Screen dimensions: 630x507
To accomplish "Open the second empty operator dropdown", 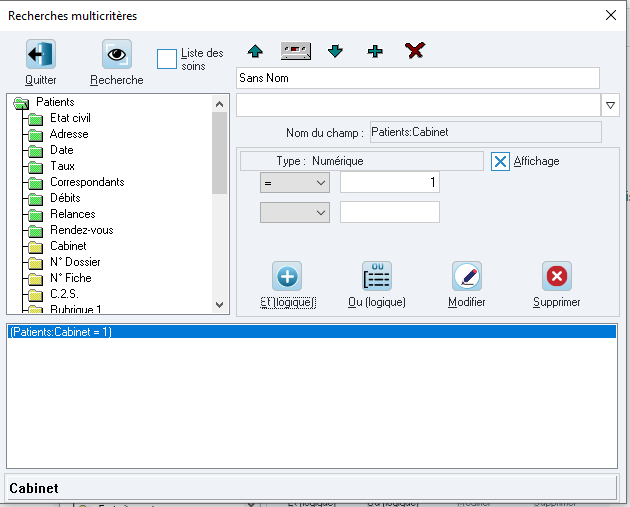I will tap(295, 213).
